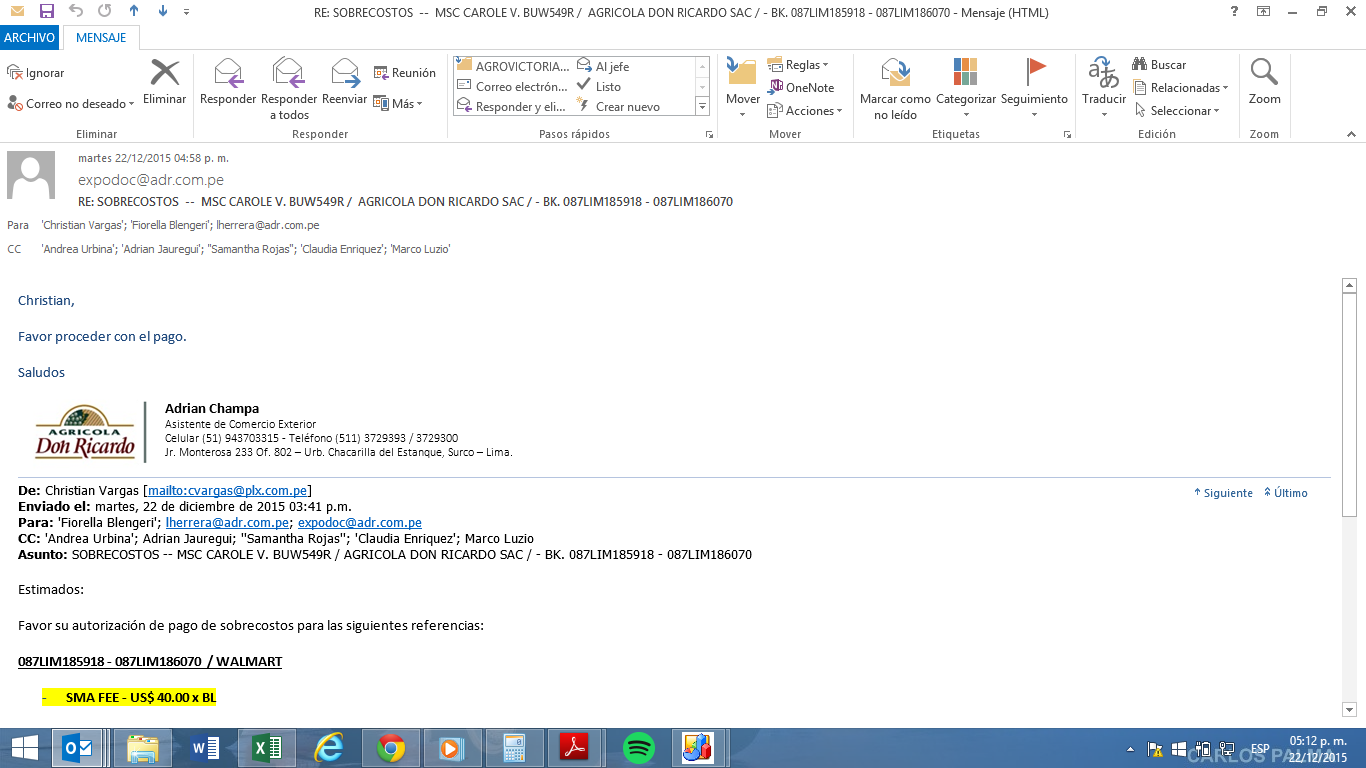Expand the Seguimiento flag dropdown

(1035, 113)
